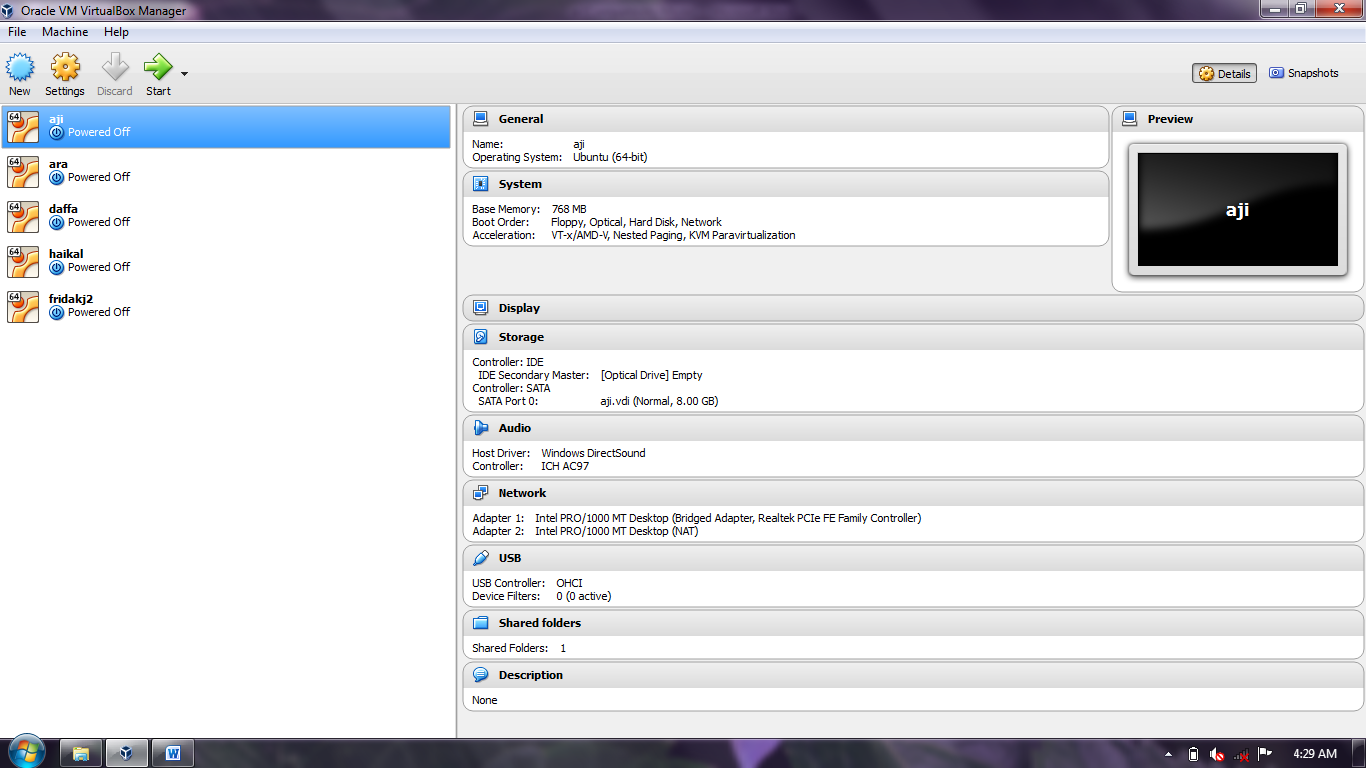
Task: Click the Discard arrow icon
Action: click(115, 68)
